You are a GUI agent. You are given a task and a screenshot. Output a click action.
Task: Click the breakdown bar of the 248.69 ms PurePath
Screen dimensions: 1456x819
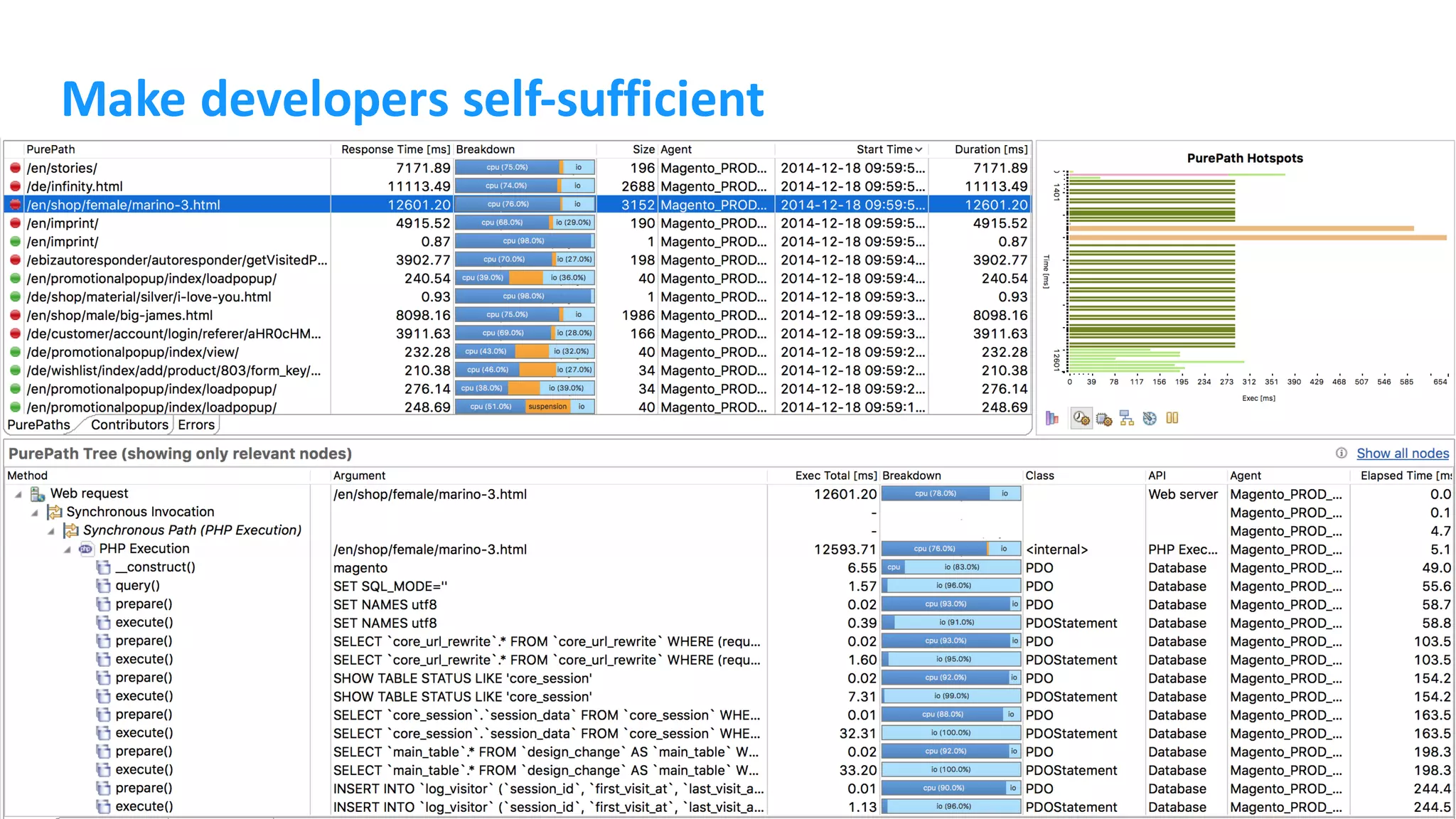tap(525, 407)
